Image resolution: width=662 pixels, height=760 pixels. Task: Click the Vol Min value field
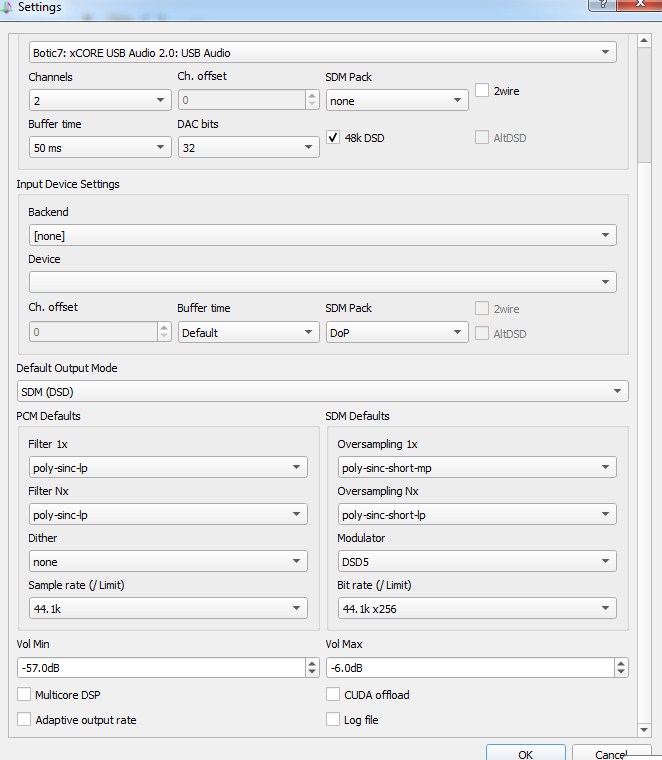[160, 668]
